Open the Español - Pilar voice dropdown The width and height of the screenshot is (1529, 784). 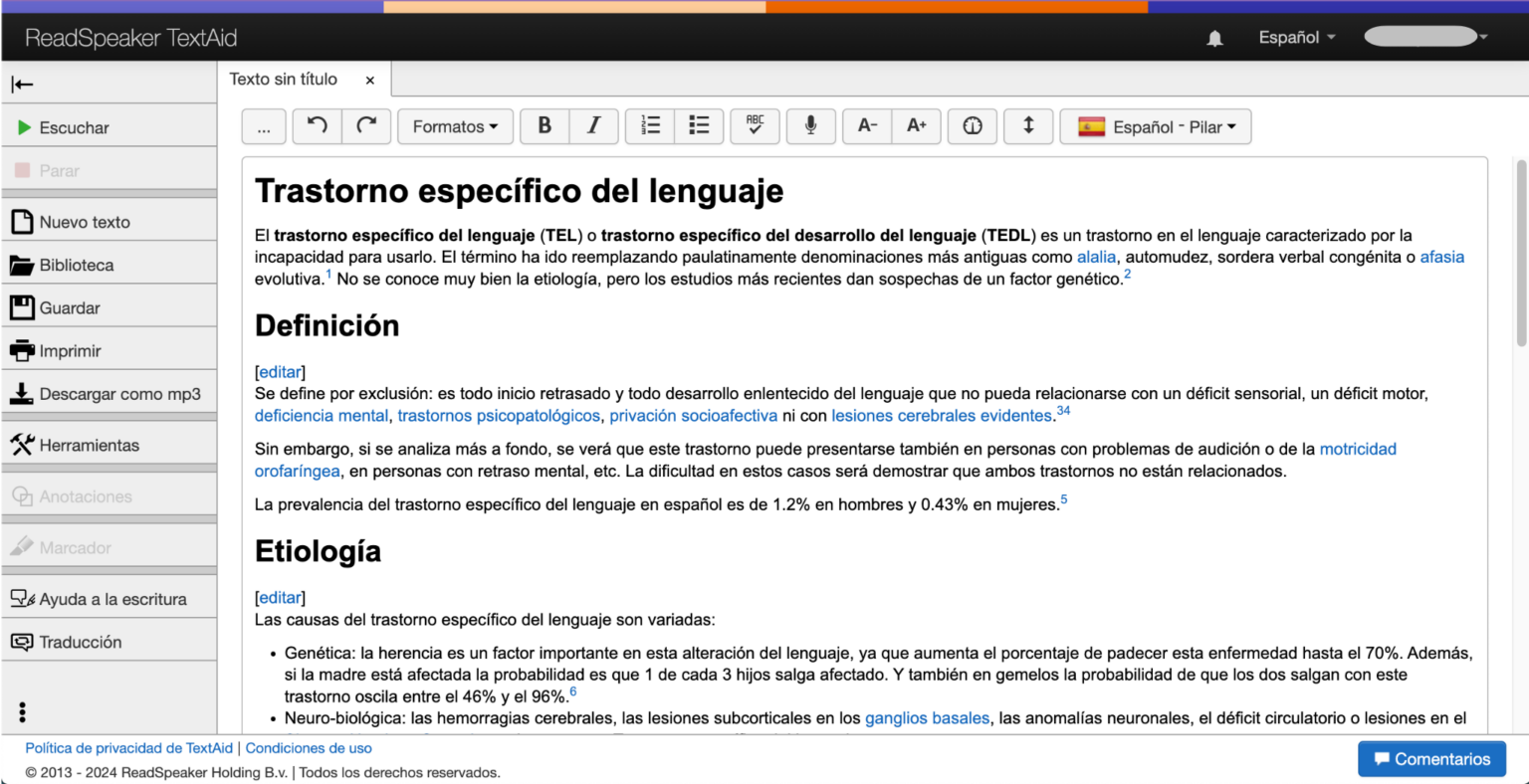1155,126
